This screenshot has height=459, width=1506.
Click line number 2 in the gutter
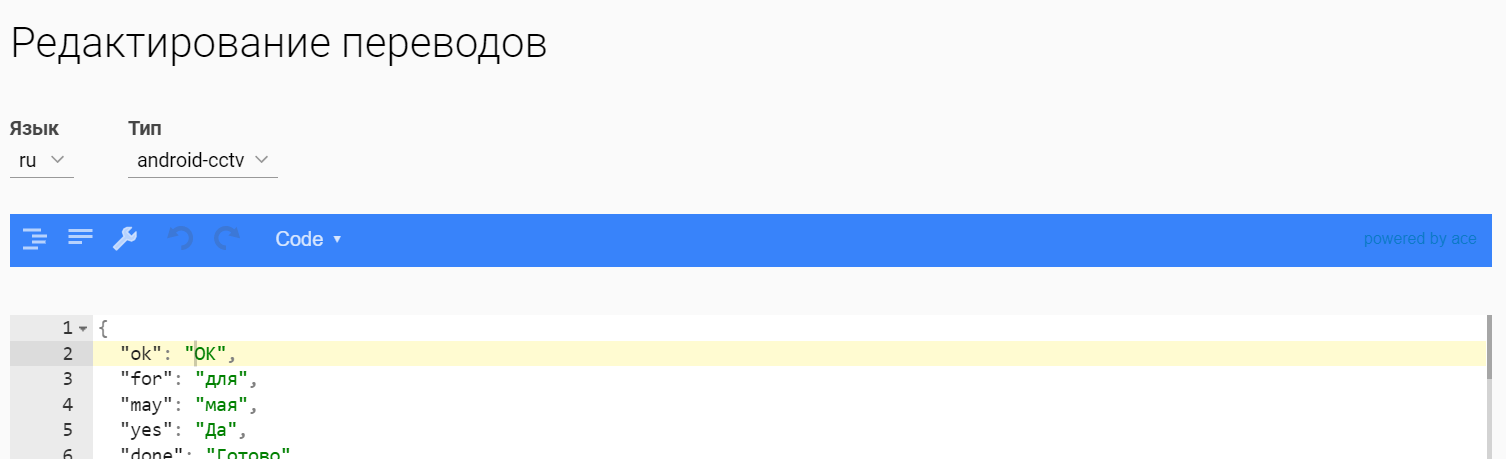67,353
